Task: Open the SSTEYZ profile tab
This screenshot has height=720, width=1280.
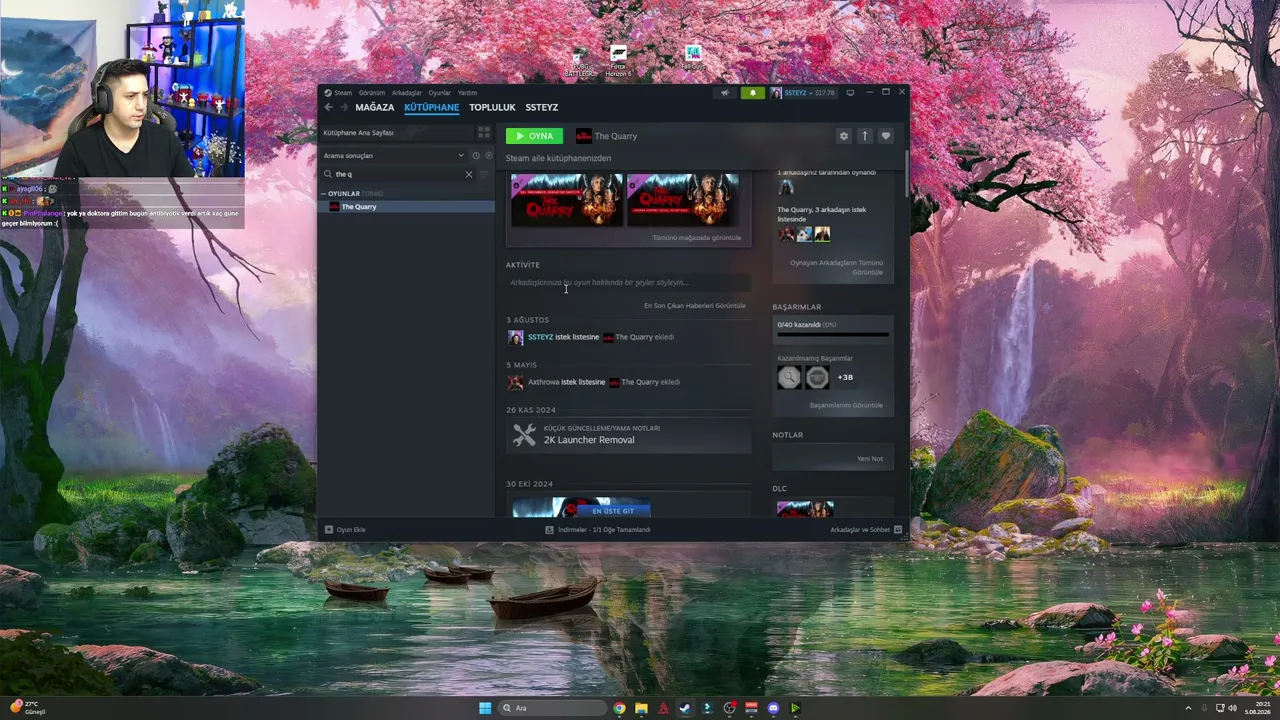Action: [542, 107]
